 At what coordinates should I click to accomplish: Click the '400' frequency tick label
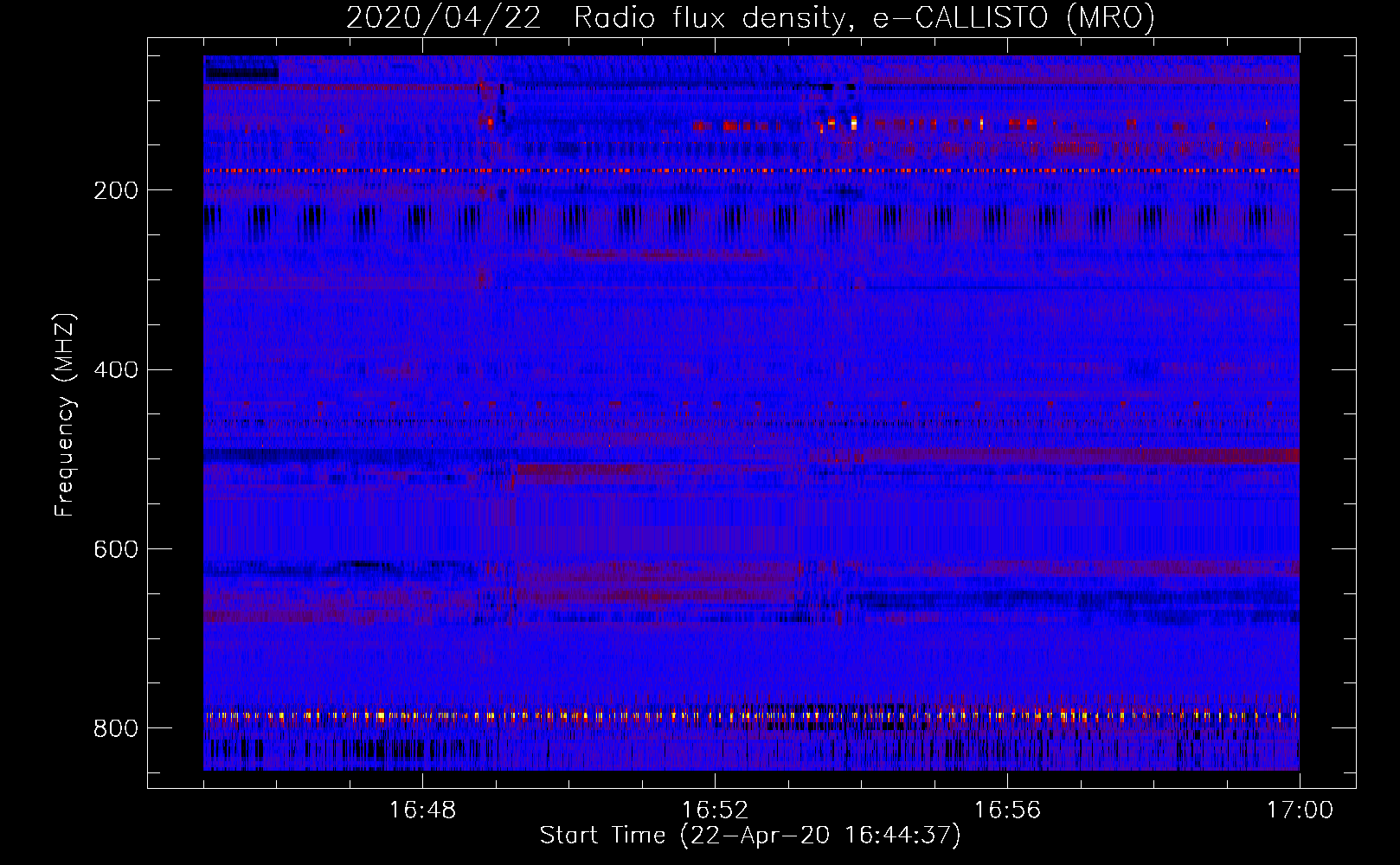116,370
